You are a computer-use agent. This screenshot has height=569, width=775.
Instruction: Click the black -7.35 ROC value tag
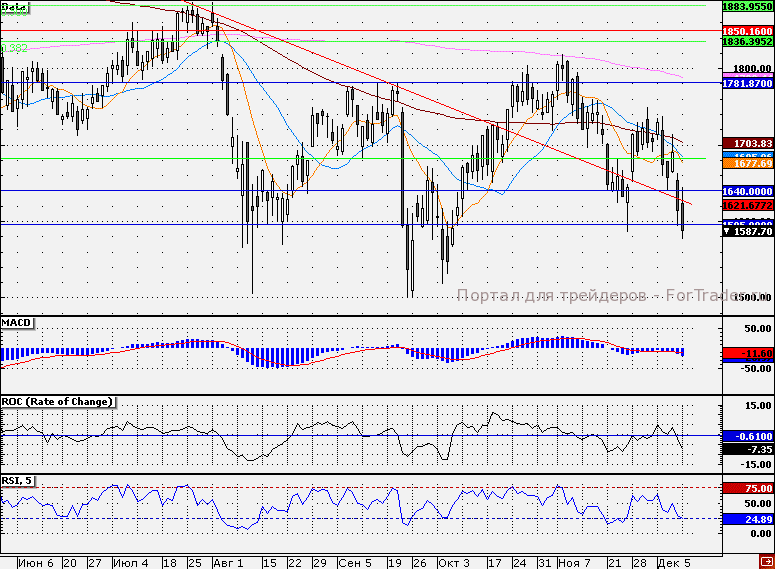click(x=747, y=450)
